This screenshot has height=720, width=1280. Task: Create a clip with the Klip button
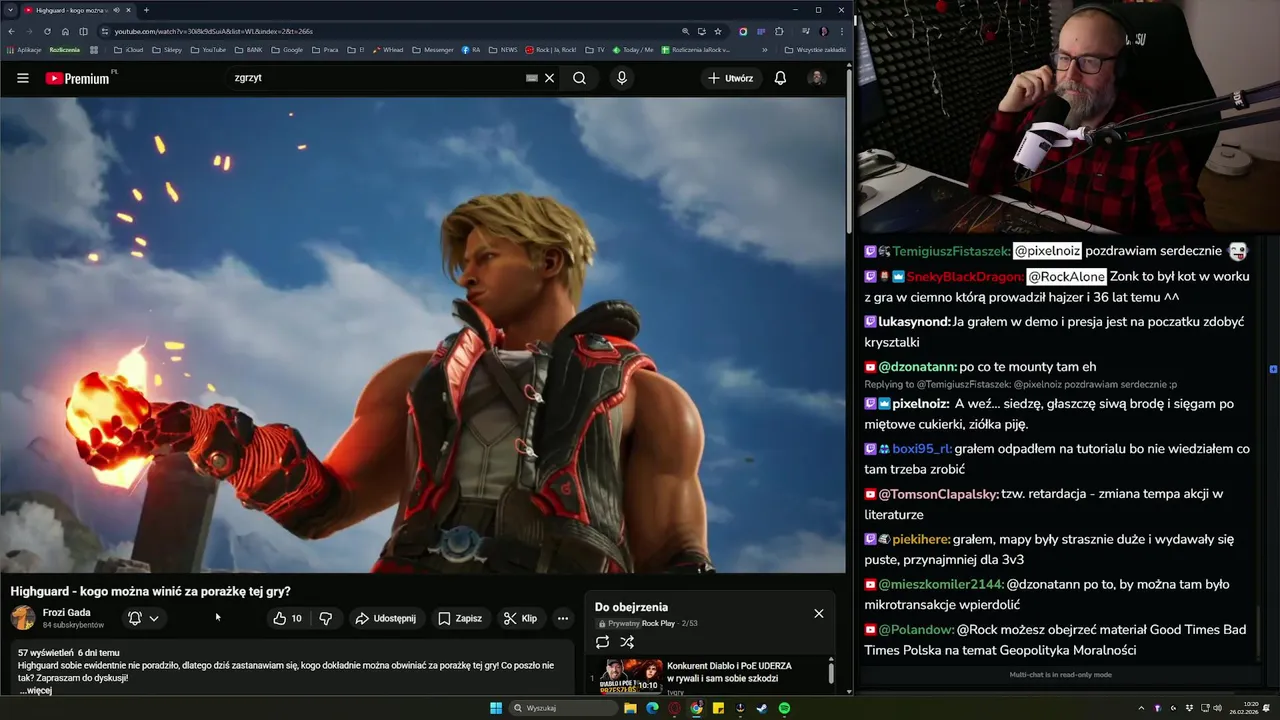tap(520, 618)
